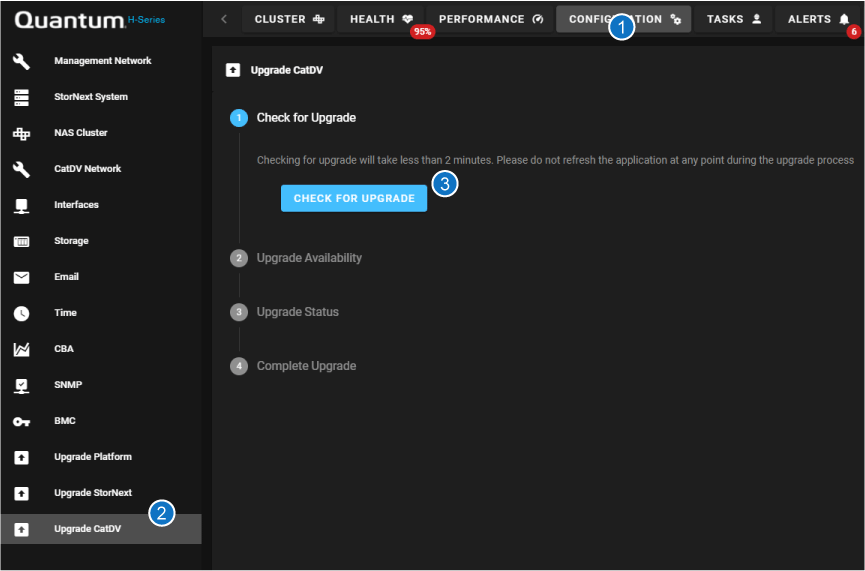
Task: Click the Management Network wrench icon
Action: coord(22,61)
